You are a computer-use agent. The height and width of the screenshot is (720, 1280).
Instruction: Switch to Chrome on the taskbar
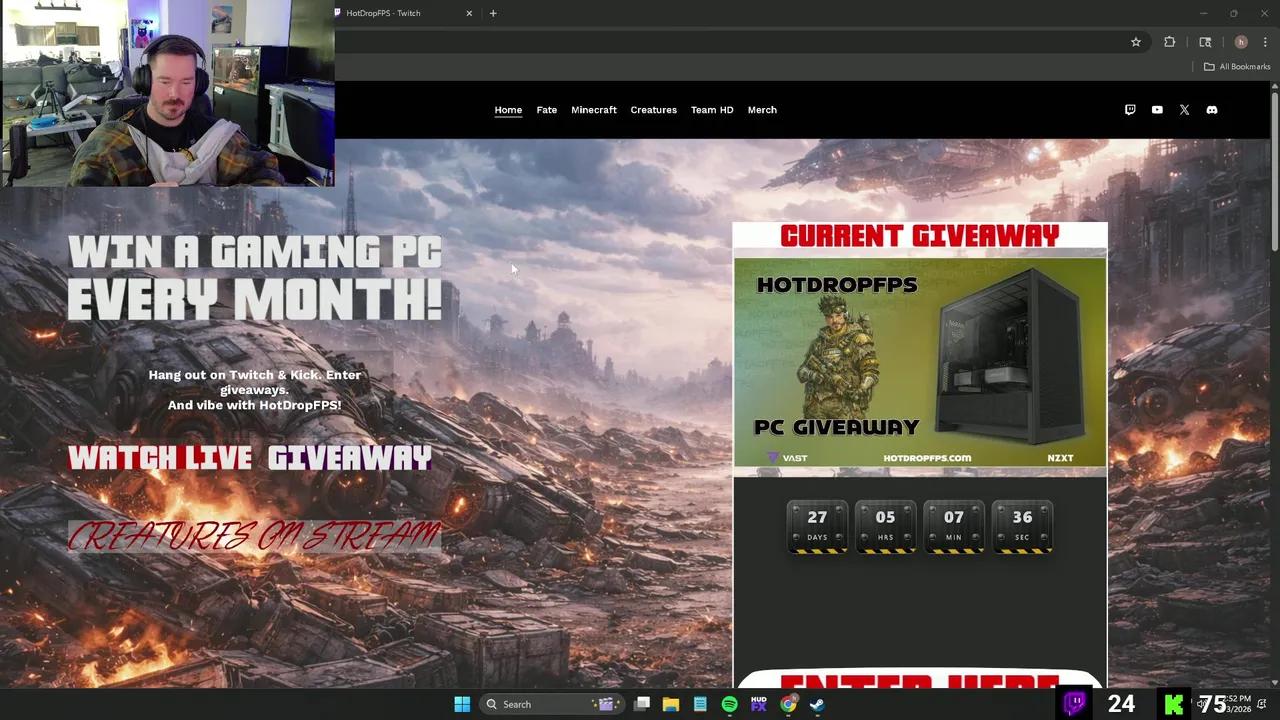pyautogui.click(x=788, y=704)
